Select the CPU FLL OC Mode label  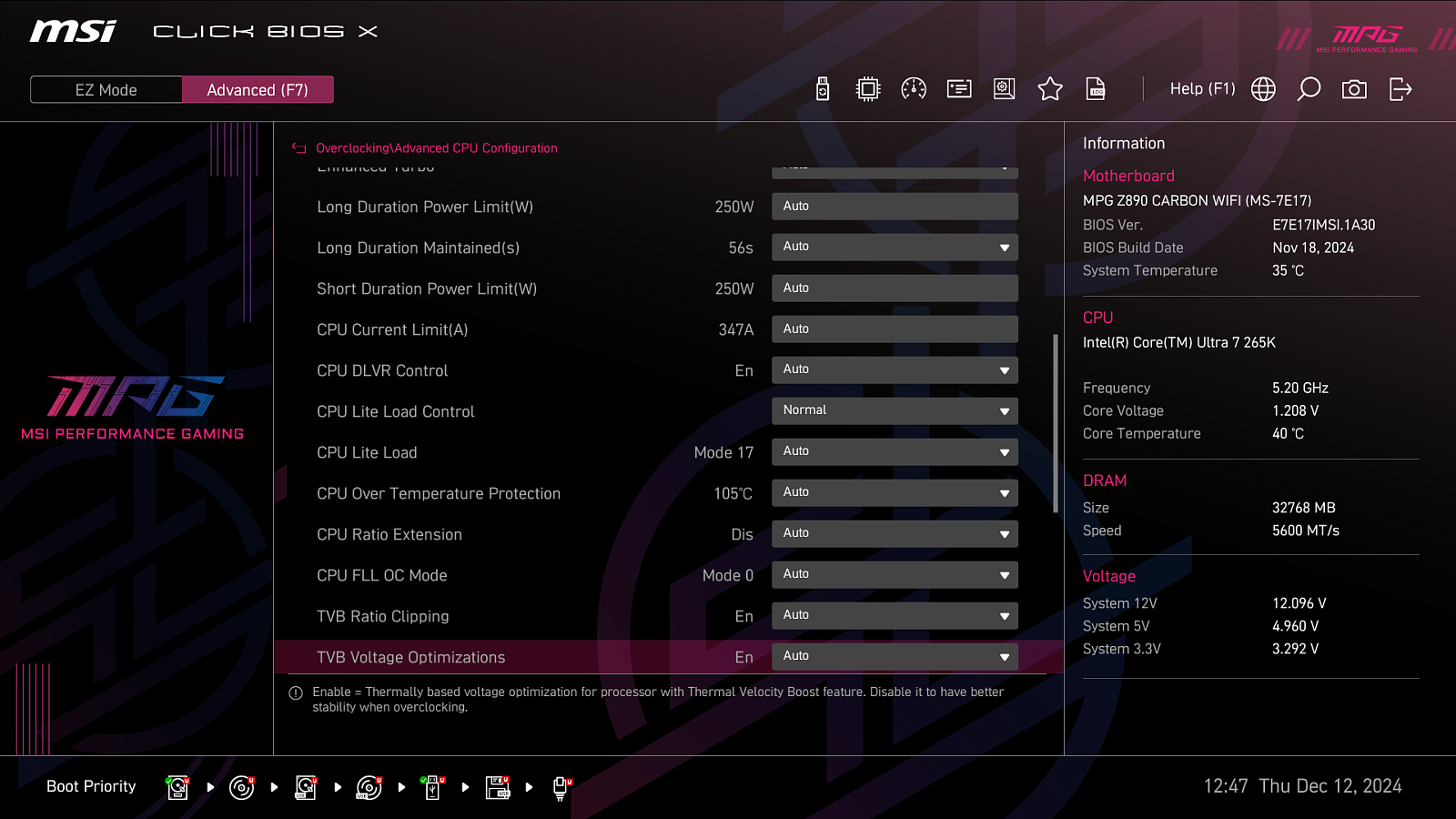tap(382, 576)
